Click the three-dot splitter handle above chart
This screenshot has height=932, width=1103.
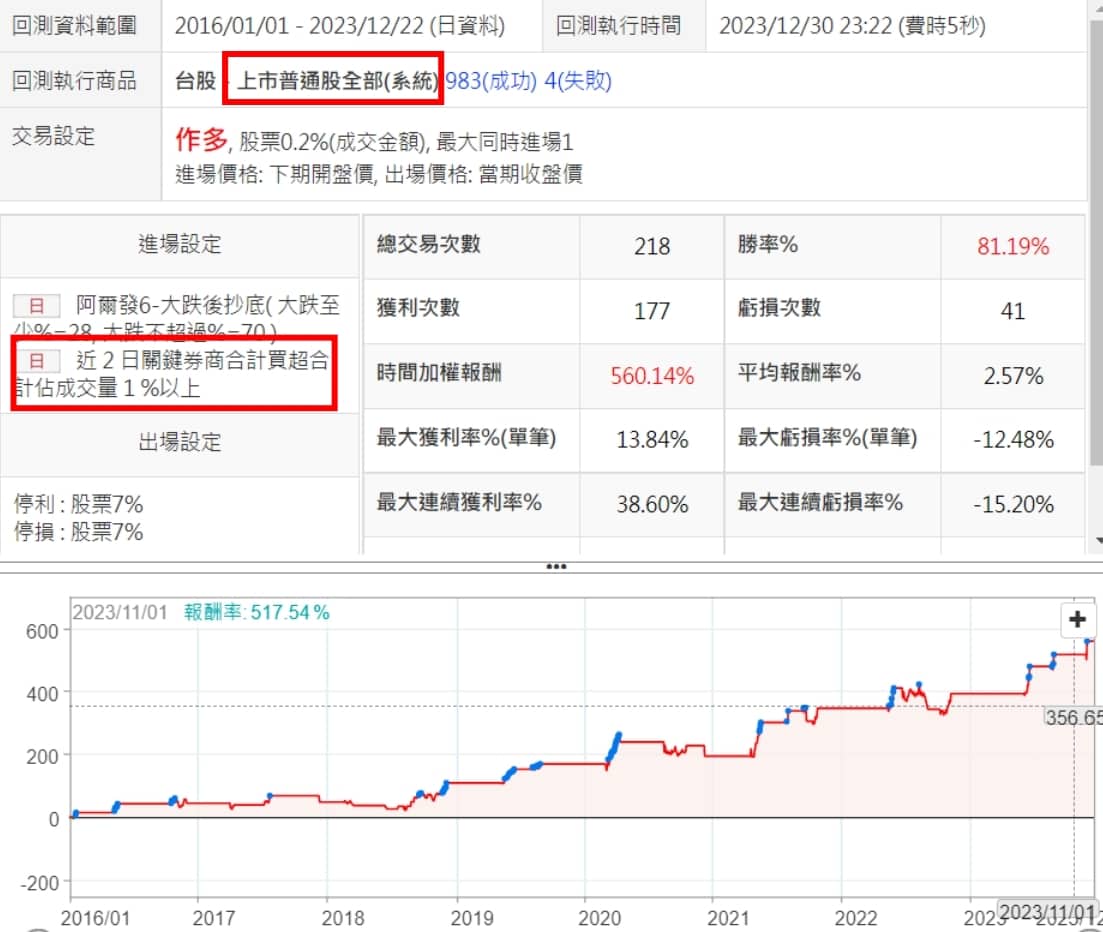(556, 566)
